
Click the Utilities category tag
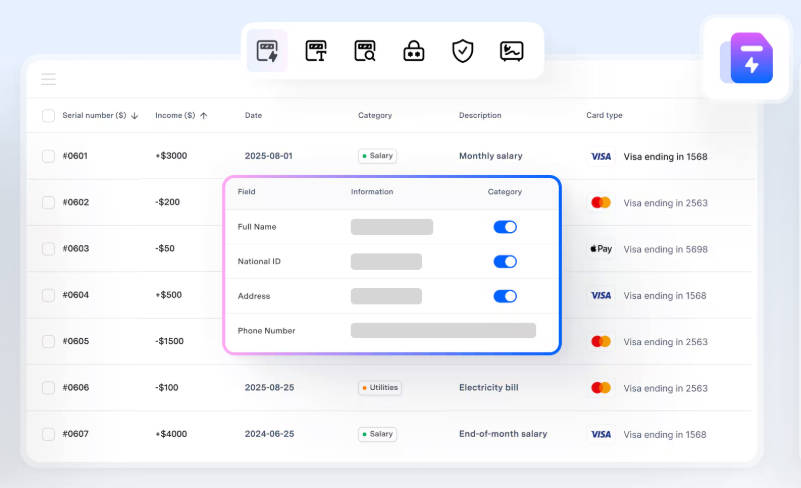(380, 388)
